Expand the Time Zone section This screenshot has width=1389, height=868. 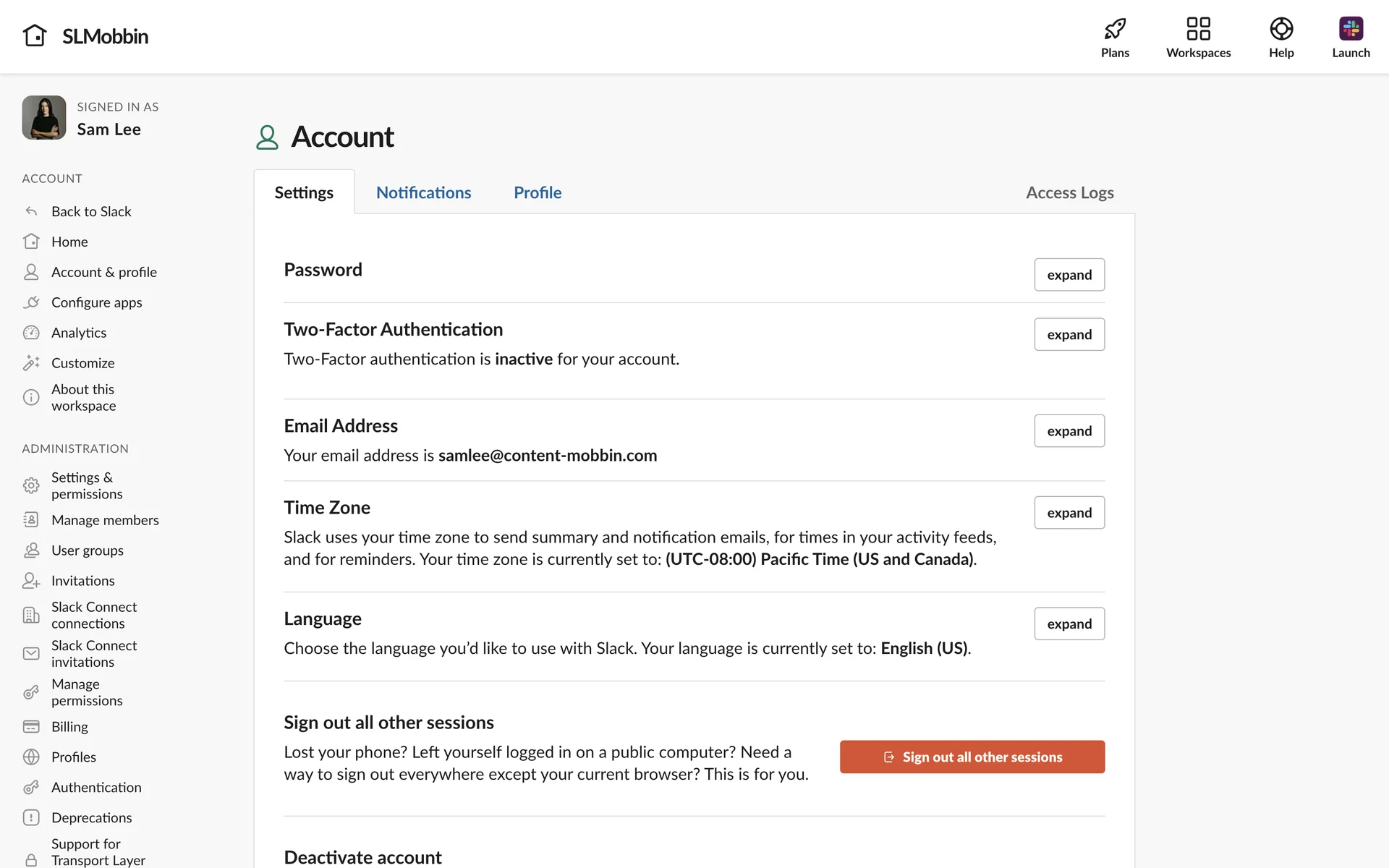pos(1069,513)
